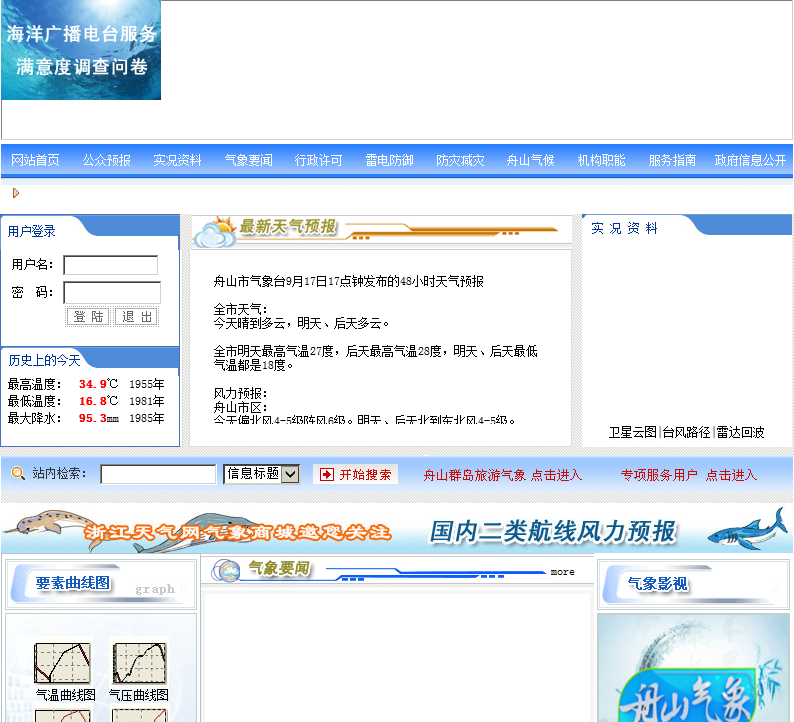Image resolution: width=794 pixels, height=722 pixels.
Task: Focus the 用户名 input field
Action: point(110,265)
